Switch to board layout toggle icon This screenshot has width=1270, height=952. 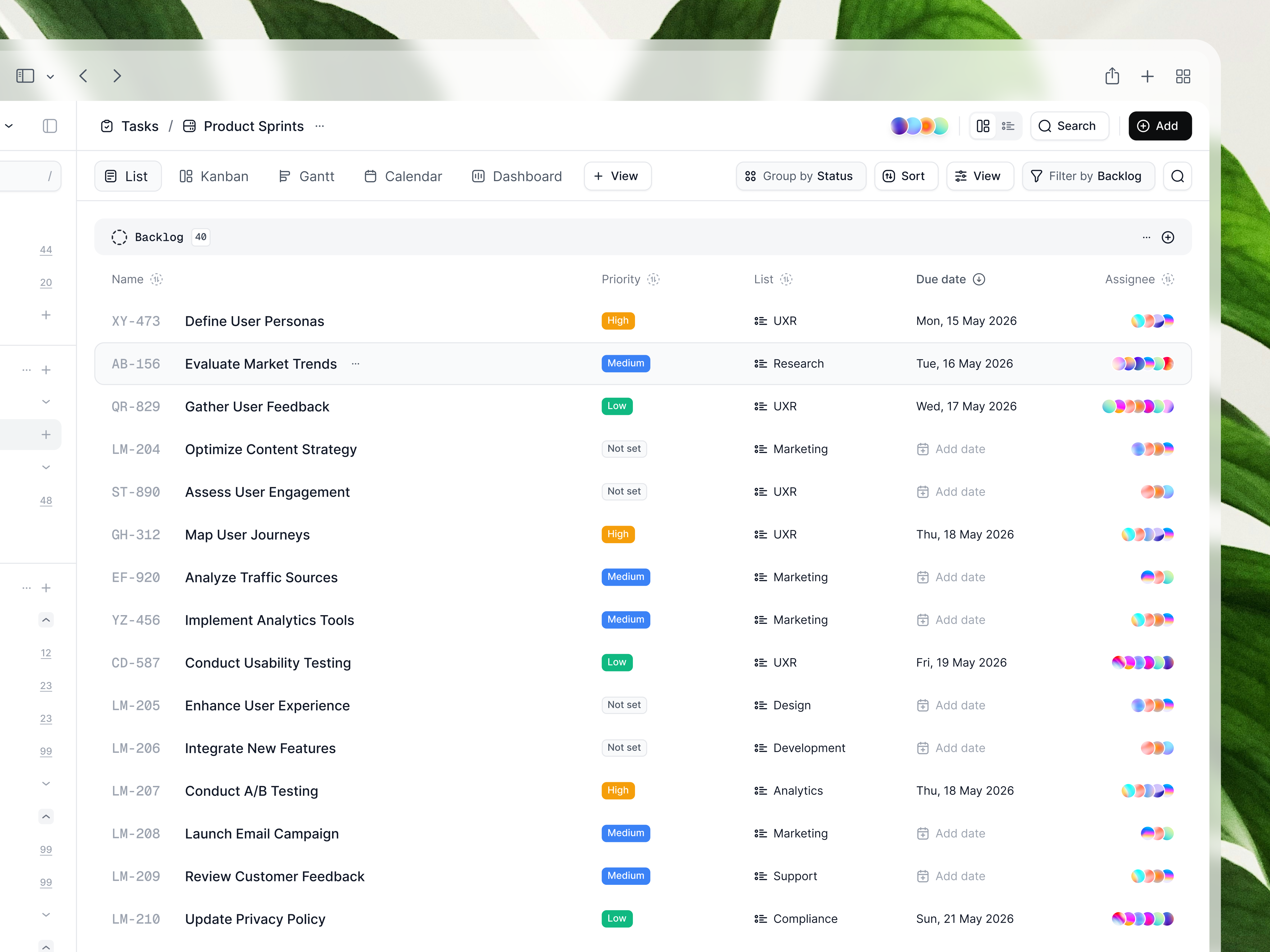[983, 126]
